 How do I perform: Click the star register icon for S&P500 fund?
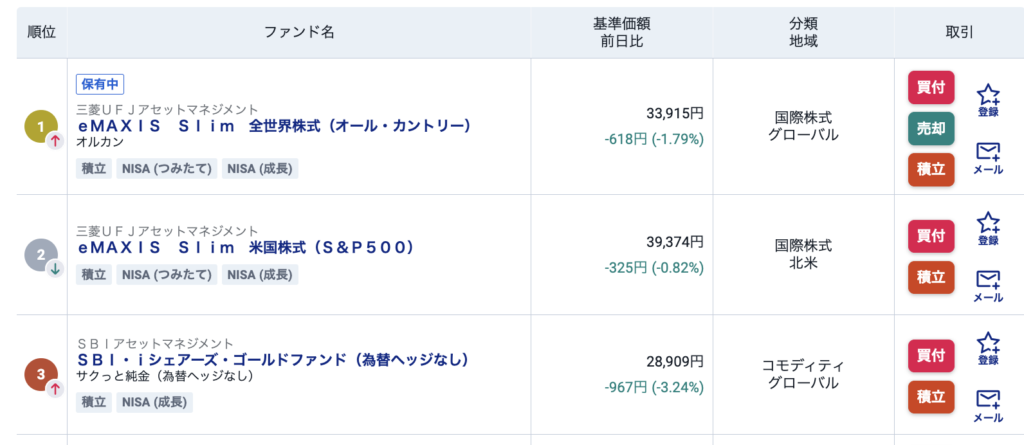[x=988, y=227]
